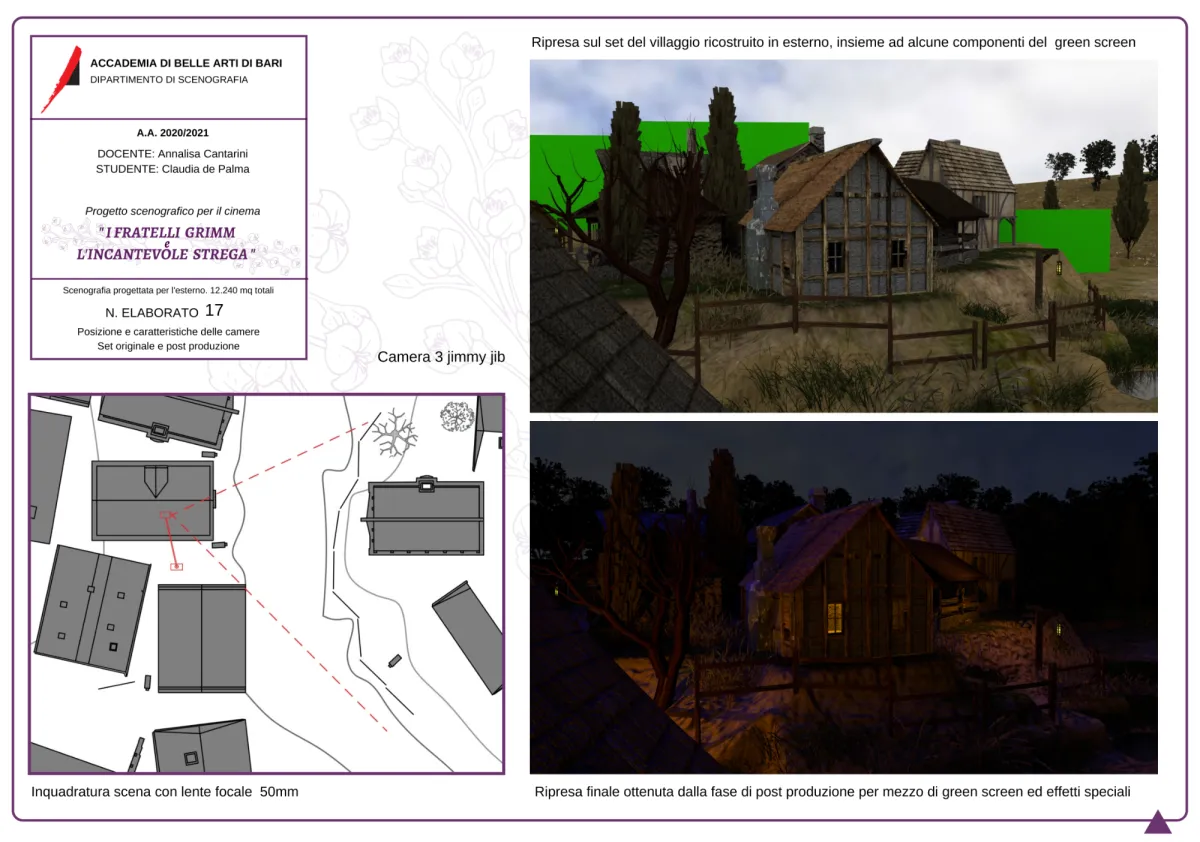Viewport: 1200px width, 842px height.
Task: Open the camera position site plan
Action: click(x=266, y=583)
